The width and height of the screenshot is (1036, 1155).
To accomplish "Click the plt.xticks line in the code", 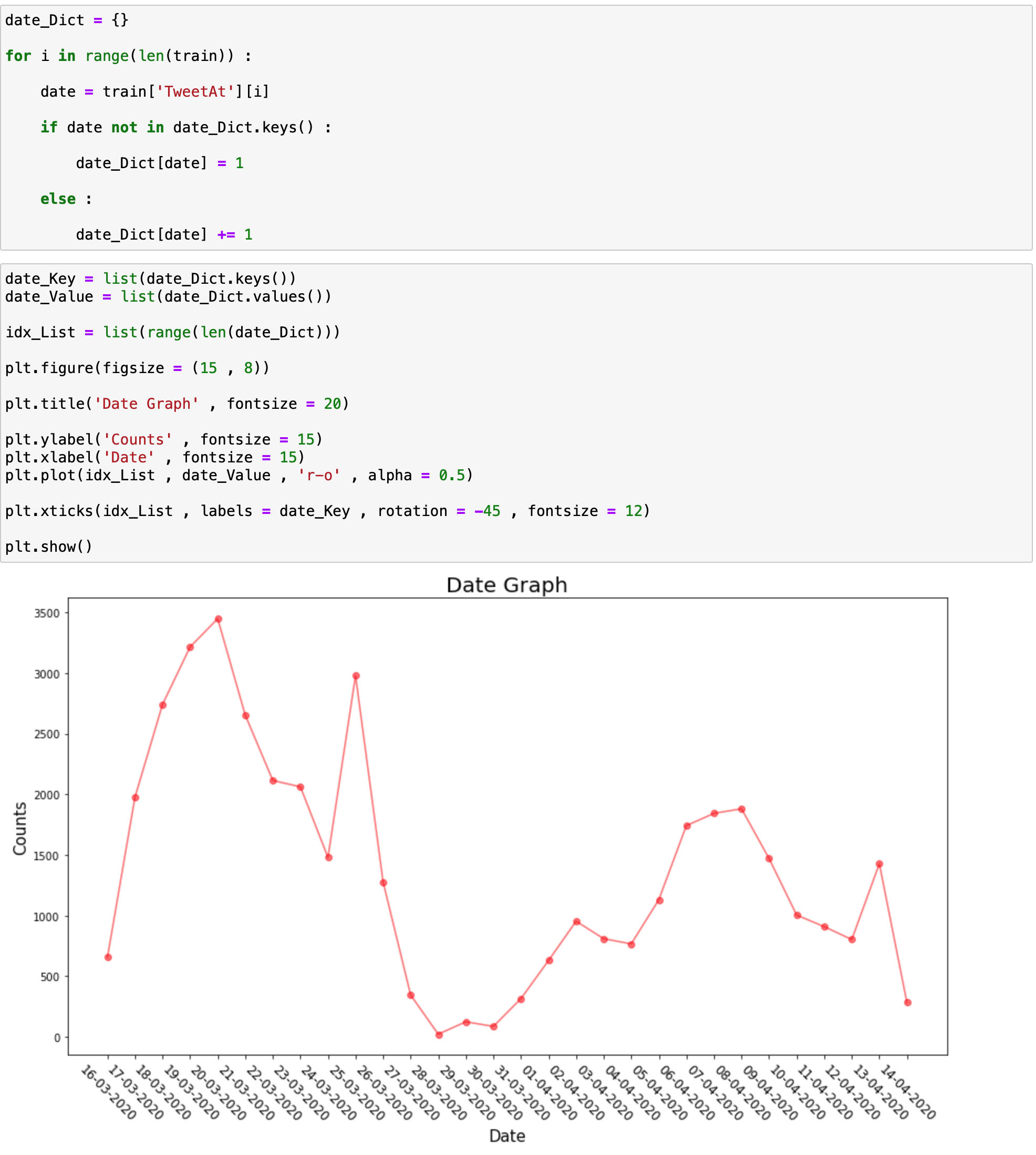I will pyautogui.click(x=327, y=511).
